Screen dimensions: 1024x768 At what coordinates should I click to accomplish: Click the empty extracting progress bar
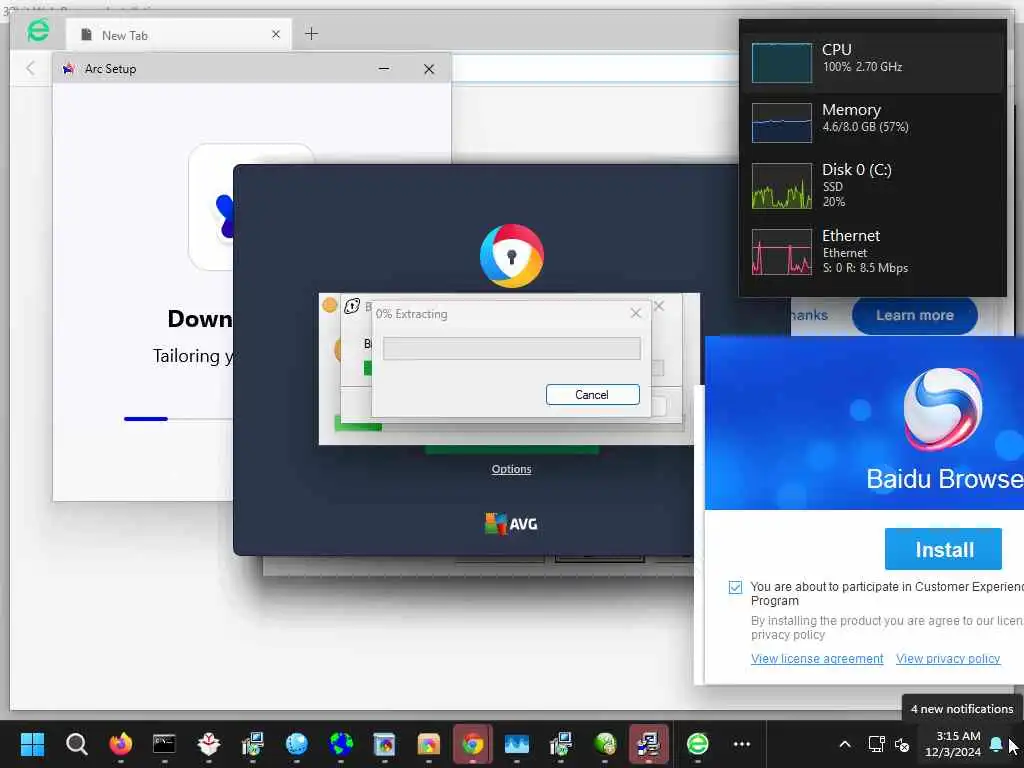coord(511,348)
